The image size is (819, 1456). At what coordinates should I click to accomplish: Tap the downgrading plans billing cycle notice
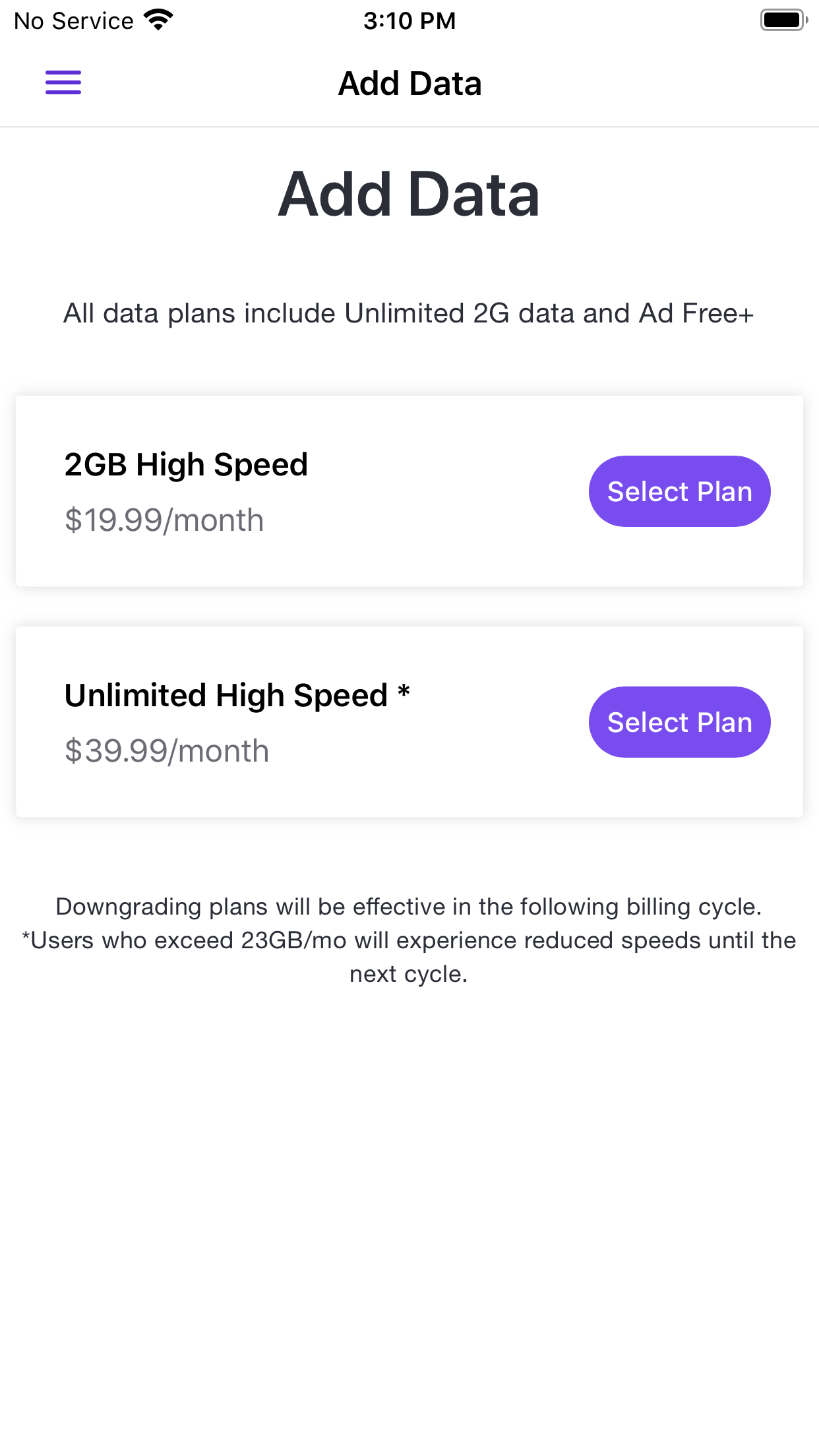(409, 907)
